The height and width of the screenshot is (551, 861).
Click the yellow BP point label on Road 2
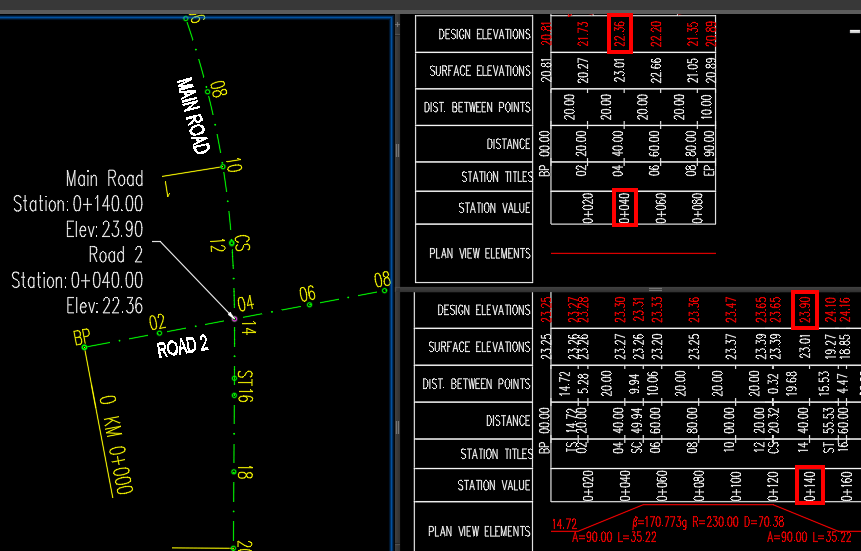click(81, 337)
